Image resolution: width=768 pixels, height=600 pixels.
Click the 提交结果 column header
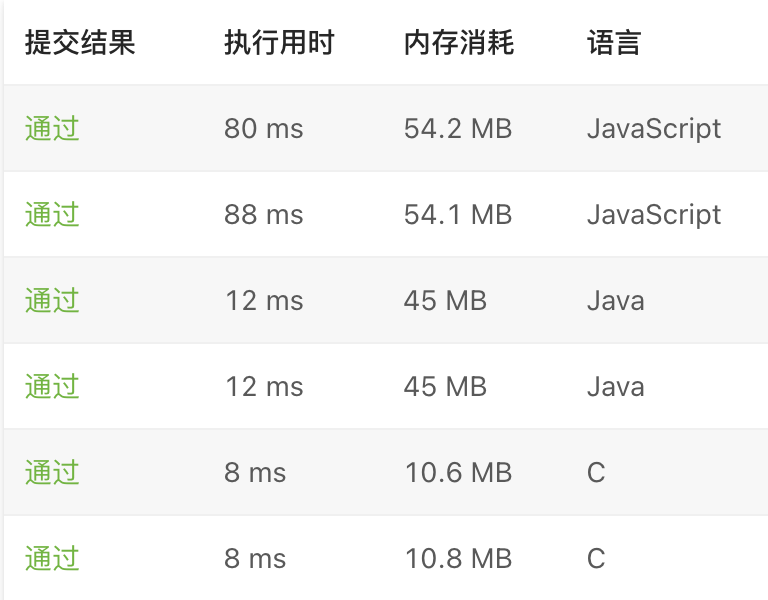(x=80, y=43)
